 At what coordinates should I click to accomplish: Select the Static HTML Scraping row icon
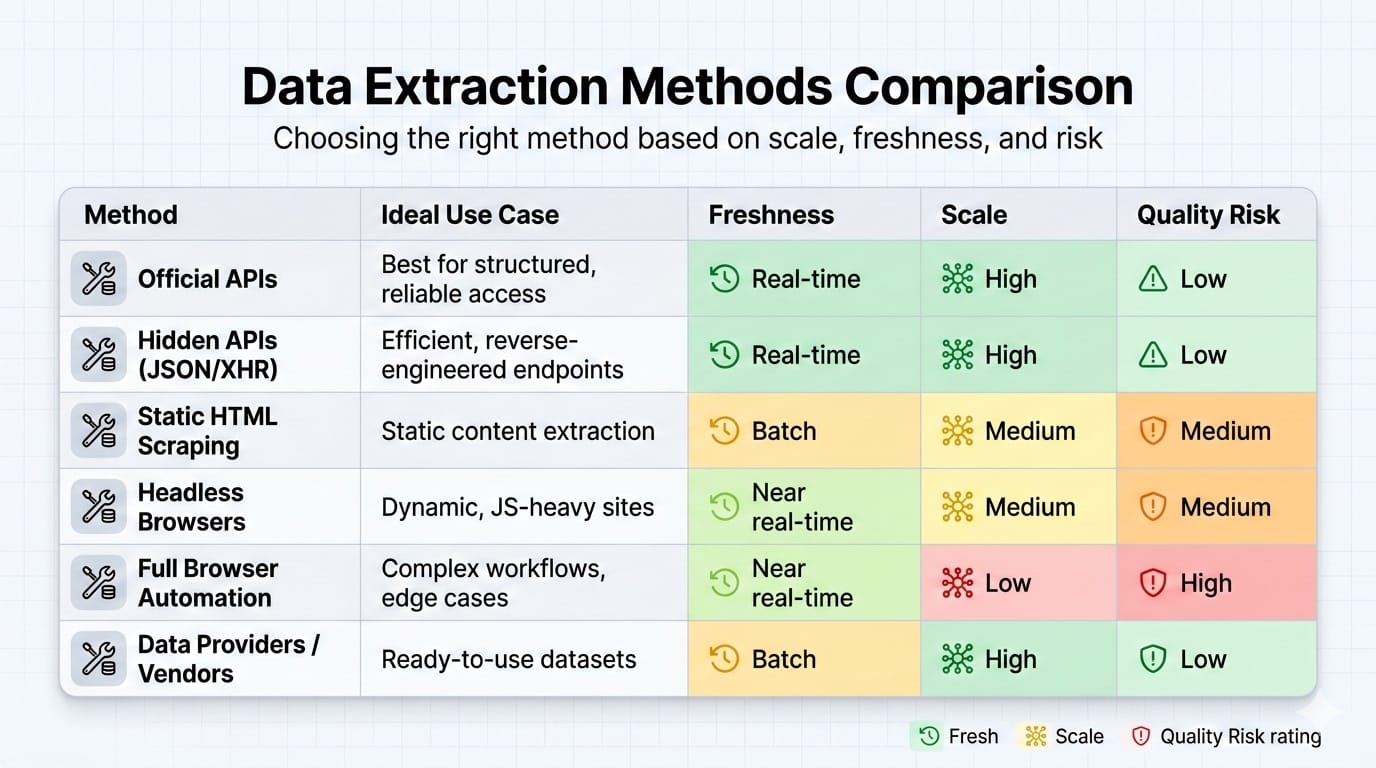(99, 431)
